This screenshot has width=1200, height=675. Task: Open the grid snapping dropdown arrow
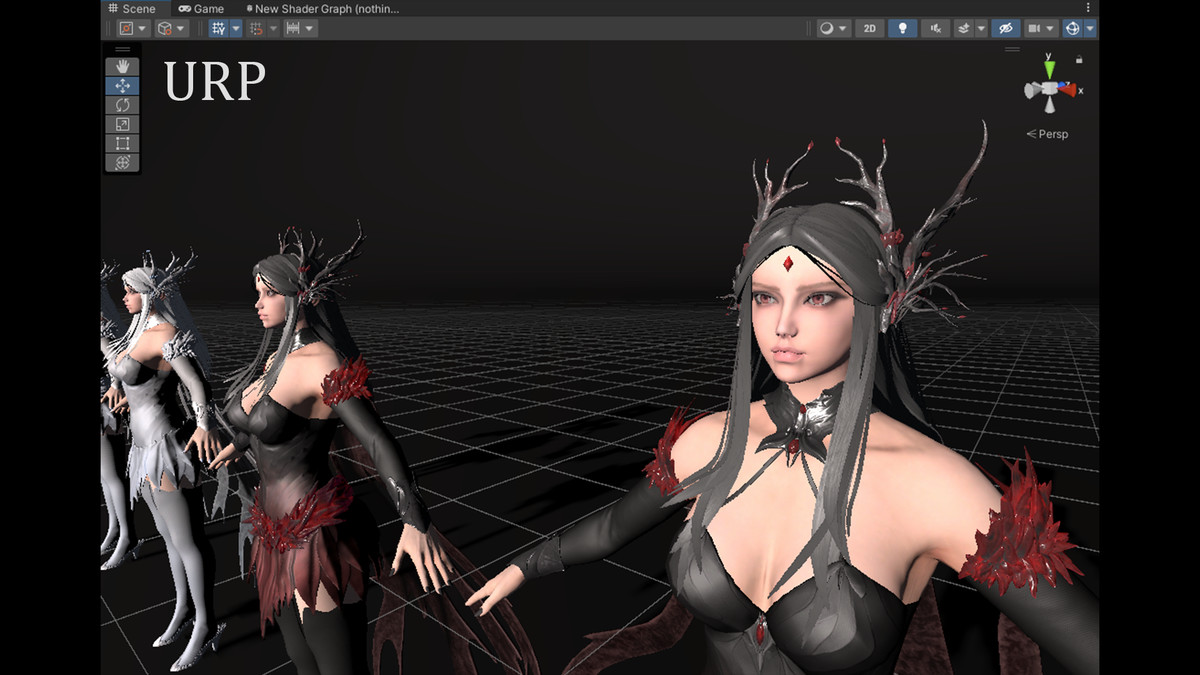271,28
